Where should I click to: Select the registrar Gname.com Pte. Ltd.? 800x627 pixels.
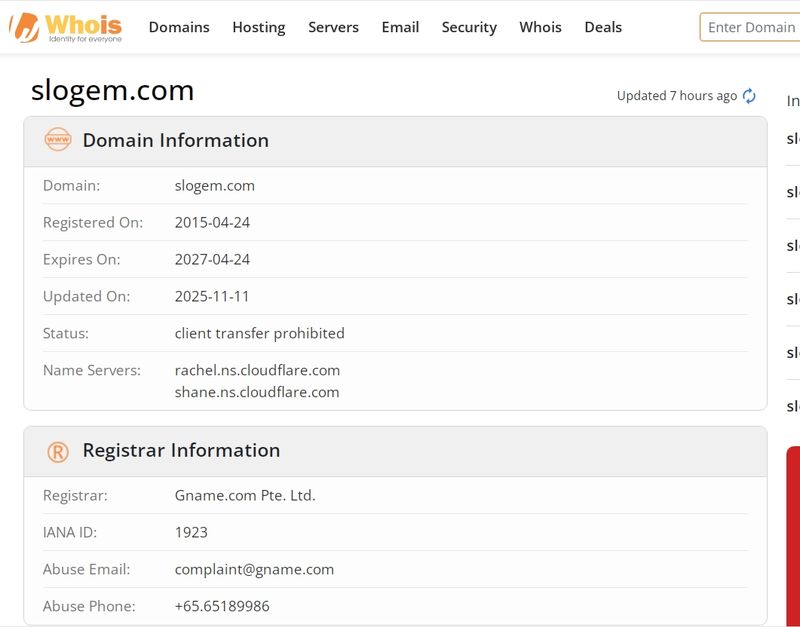pyautogui.click(x=245, y=495)
